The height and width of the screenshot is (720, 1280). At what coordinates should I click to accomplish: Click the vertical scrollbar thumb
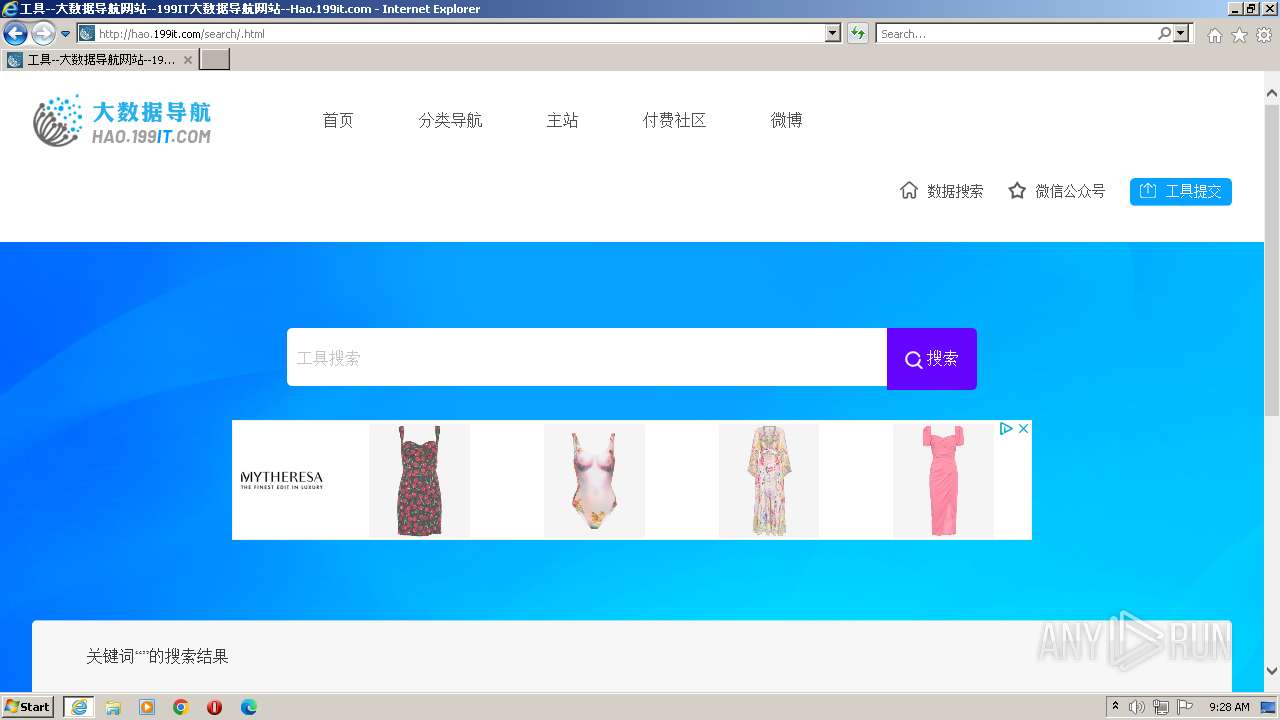pyautogui.click(x=1272, y=260)
